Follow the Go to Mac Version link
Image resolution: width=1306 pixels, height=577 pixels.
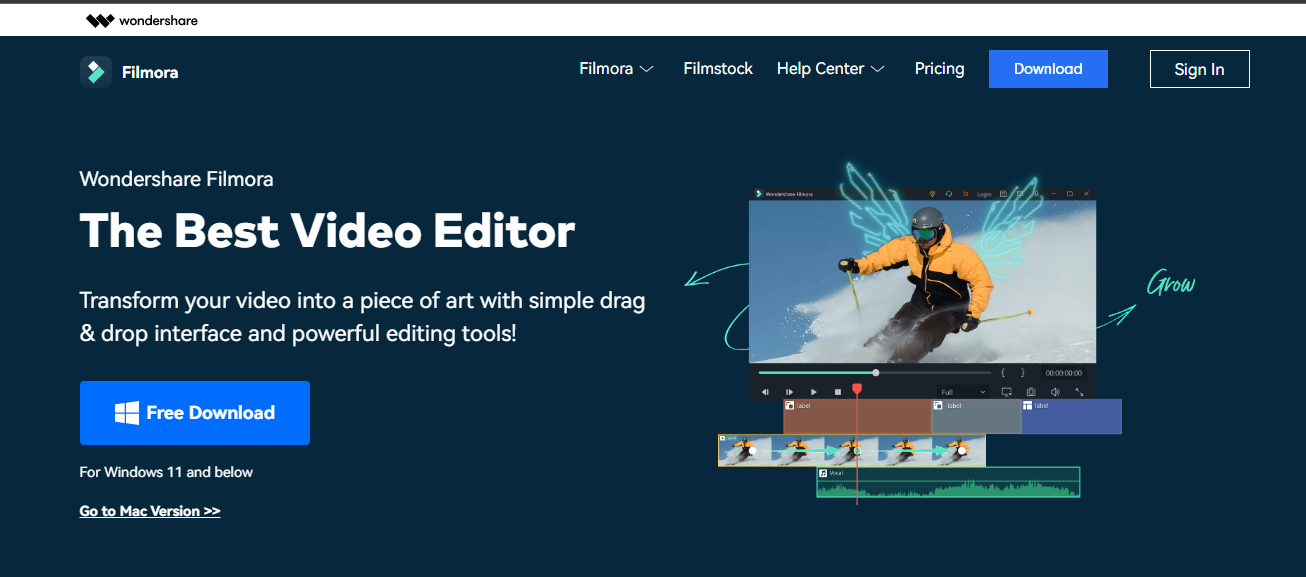coord(150,511)
